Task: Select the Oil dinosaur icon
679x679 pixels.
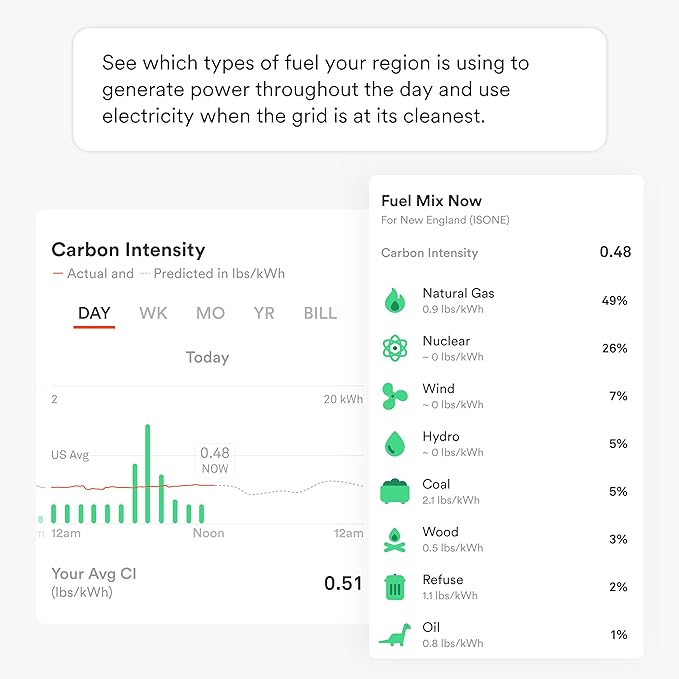Action: coord(394,635)
